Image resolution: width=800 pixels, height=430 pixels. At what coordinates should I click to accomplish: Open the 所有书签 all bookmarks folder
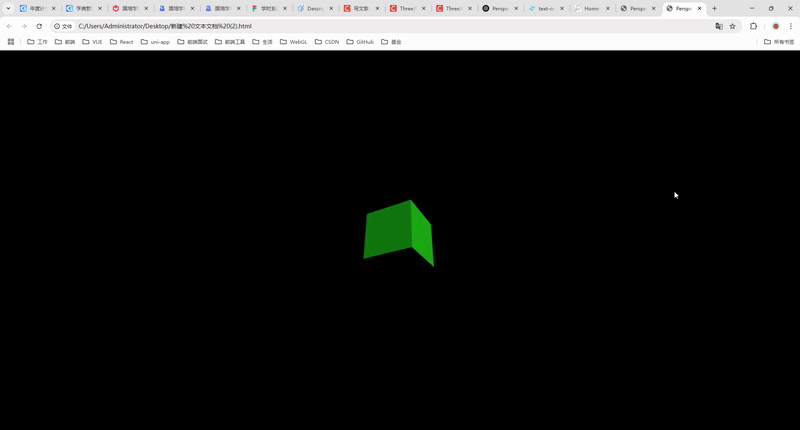point(779,42)
